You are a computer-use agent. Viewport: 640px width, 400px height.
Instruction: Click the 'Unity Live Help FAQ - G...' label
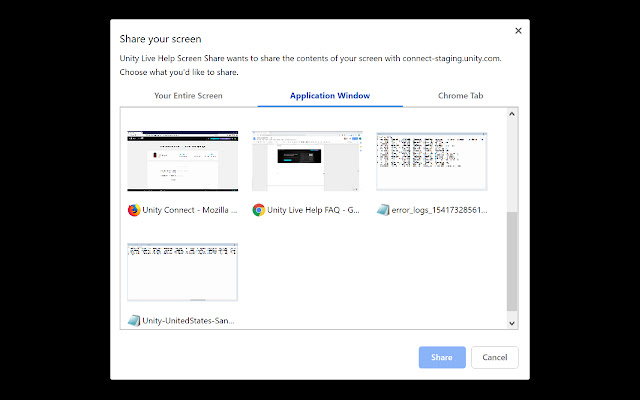313,210
